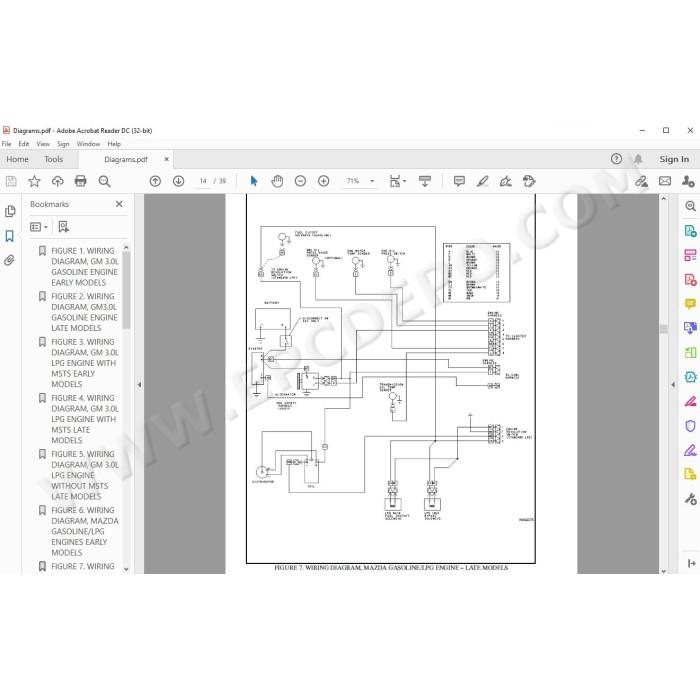Open the Attachments paperclip panel

[10, 260]
